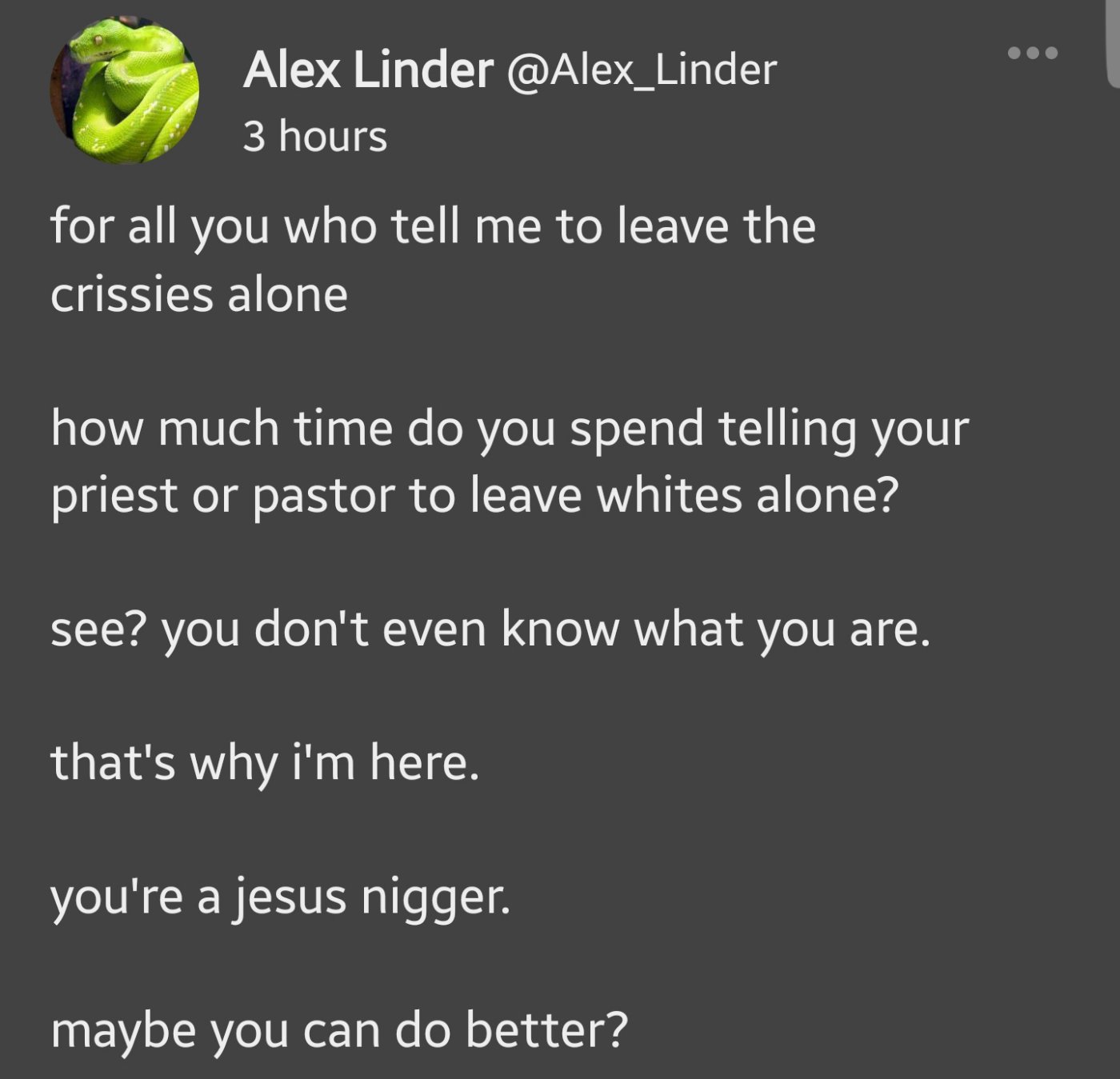Open the bold Alex Linder display name
The height and width of the screenshot is (1079, 1120).
point(368,70)
